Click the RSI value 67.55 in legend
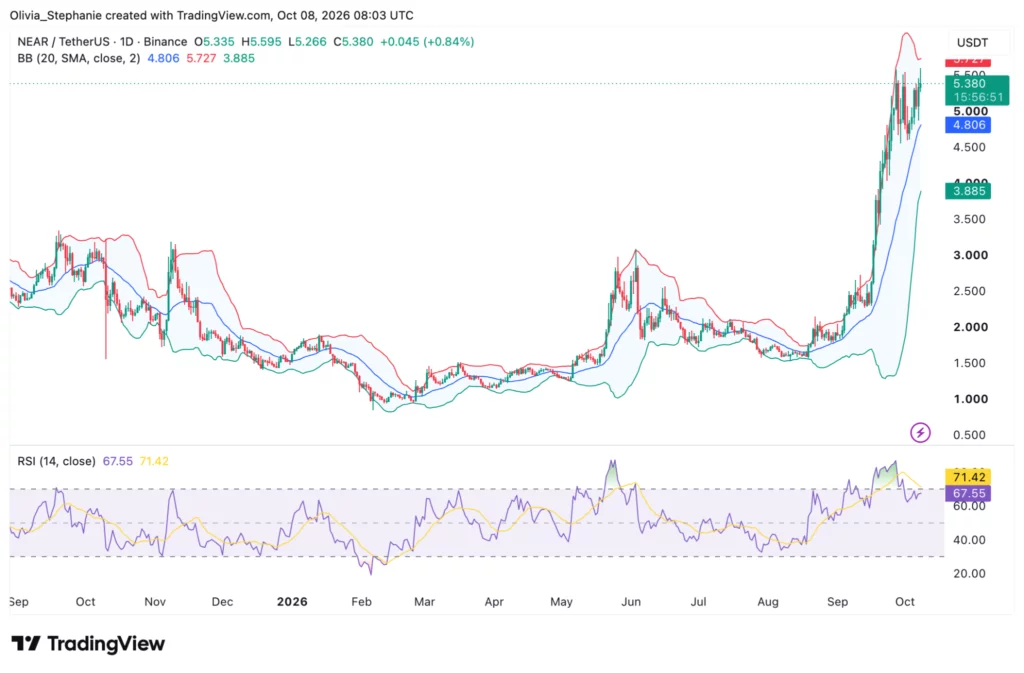Viewport: 1024px width, 673px height. (118, 462)
